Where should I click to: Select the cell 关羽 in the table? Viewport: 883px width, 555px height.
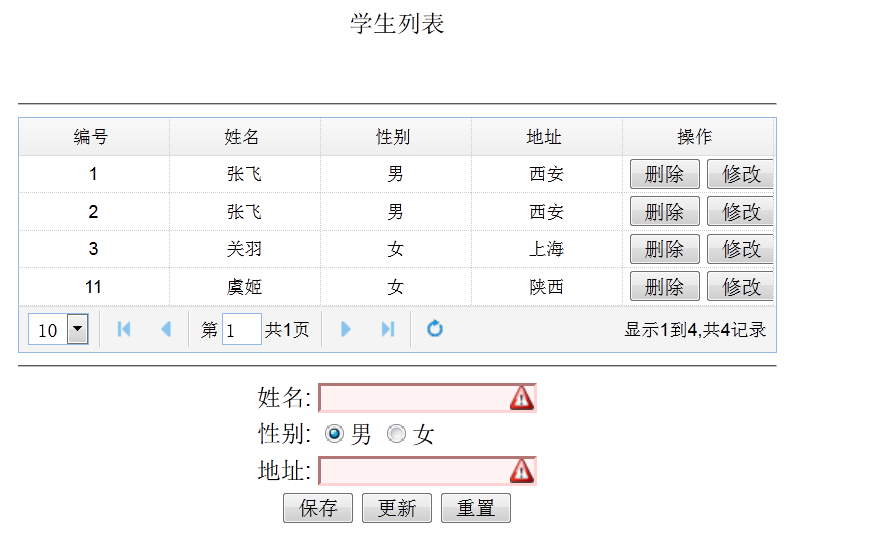click(244, 249)
